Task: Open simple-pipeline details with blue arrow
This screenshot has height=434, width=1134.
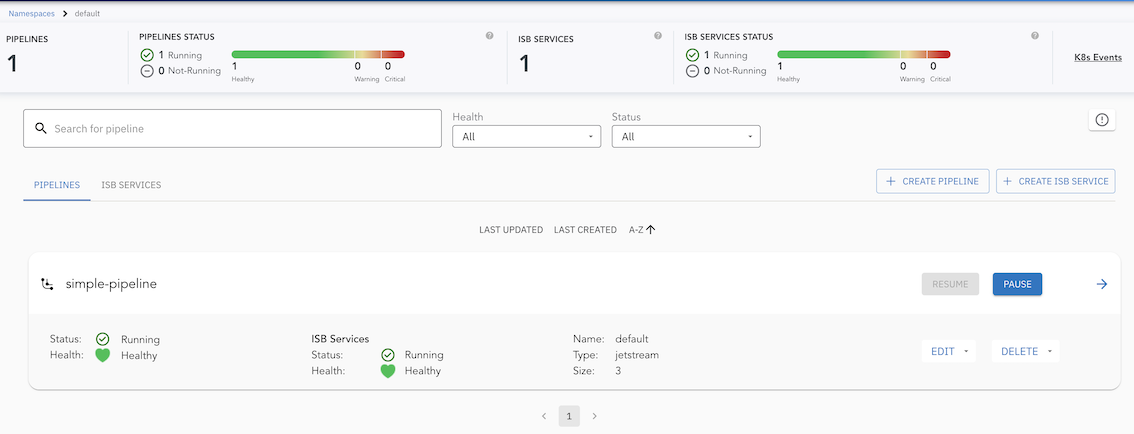Action: (x=1102, y=284)
